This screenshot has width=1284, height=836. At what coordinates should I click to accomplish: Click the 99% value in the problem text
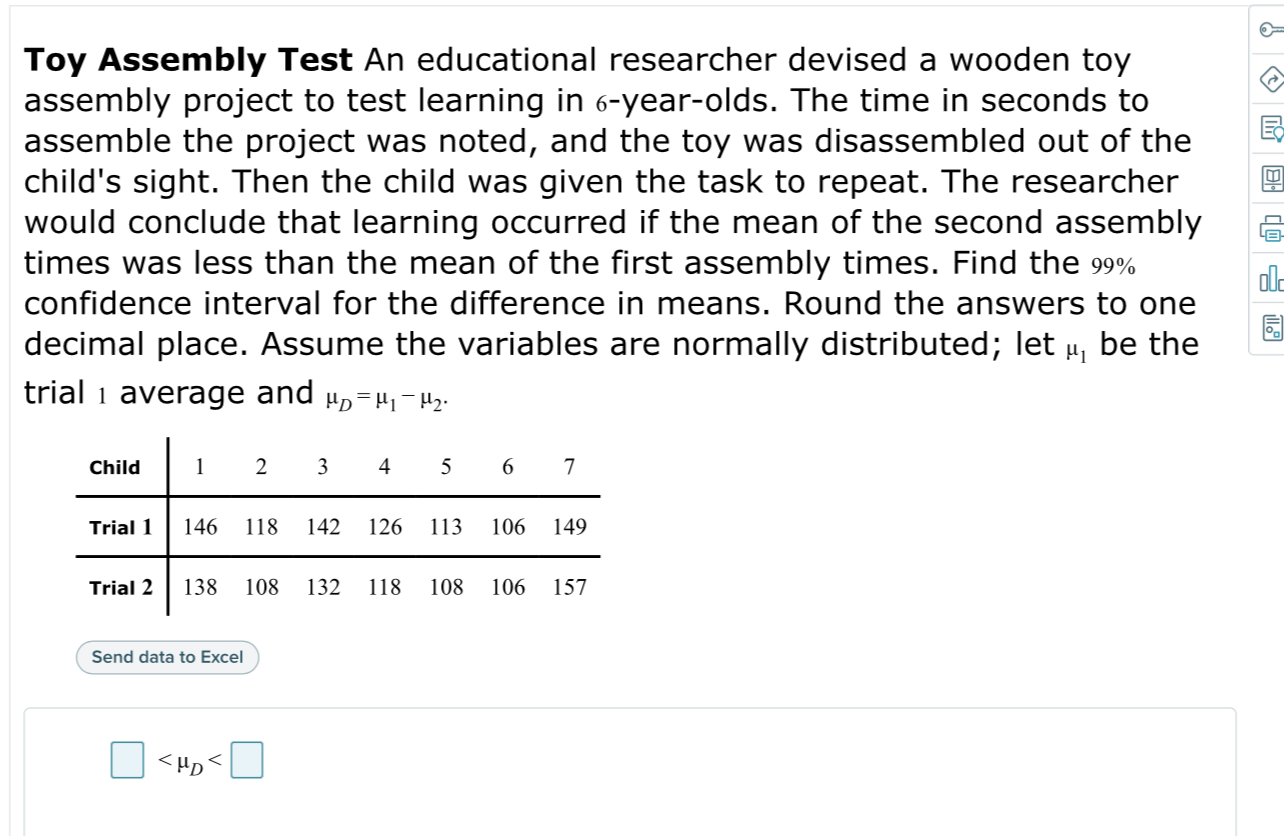click(x=1114, y=263)
